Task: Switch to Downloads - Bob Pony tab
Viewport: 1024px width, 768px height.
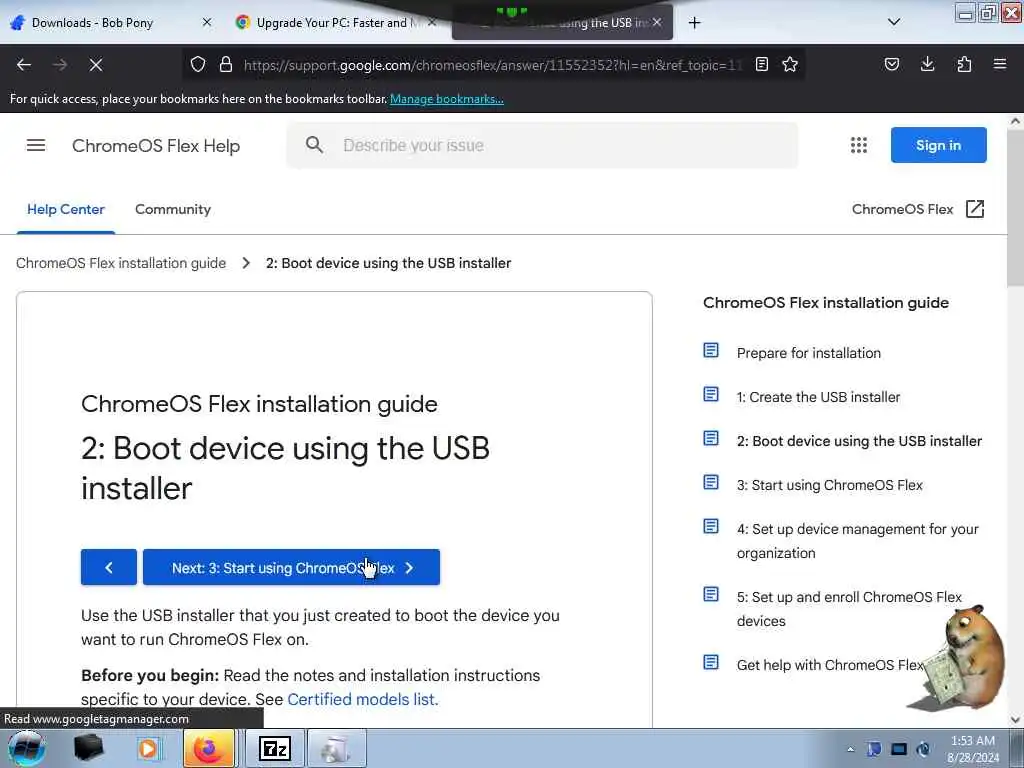Action: pyautogui.click(x=91, y=23)
